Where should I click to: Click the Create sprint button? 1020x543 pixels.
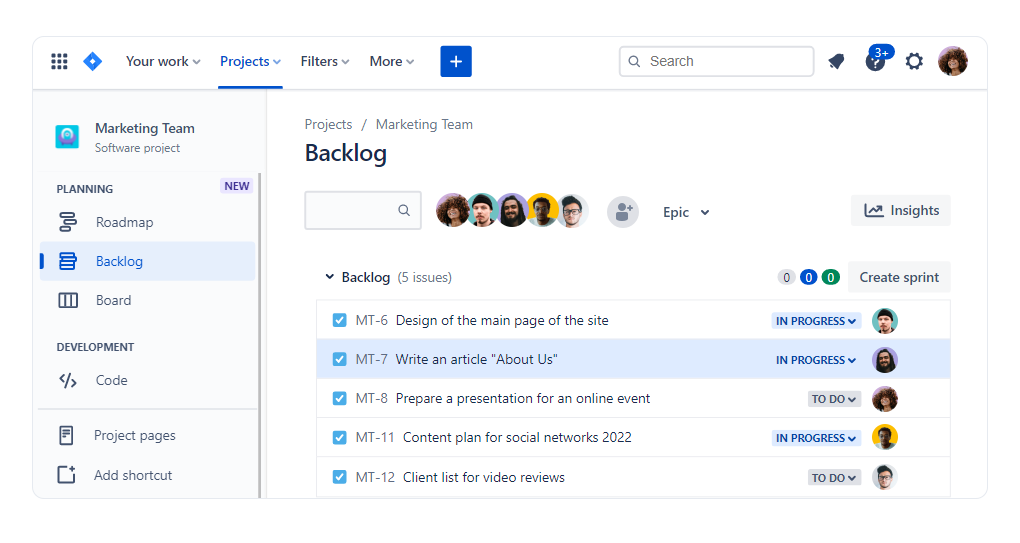[x=899, y=277]
